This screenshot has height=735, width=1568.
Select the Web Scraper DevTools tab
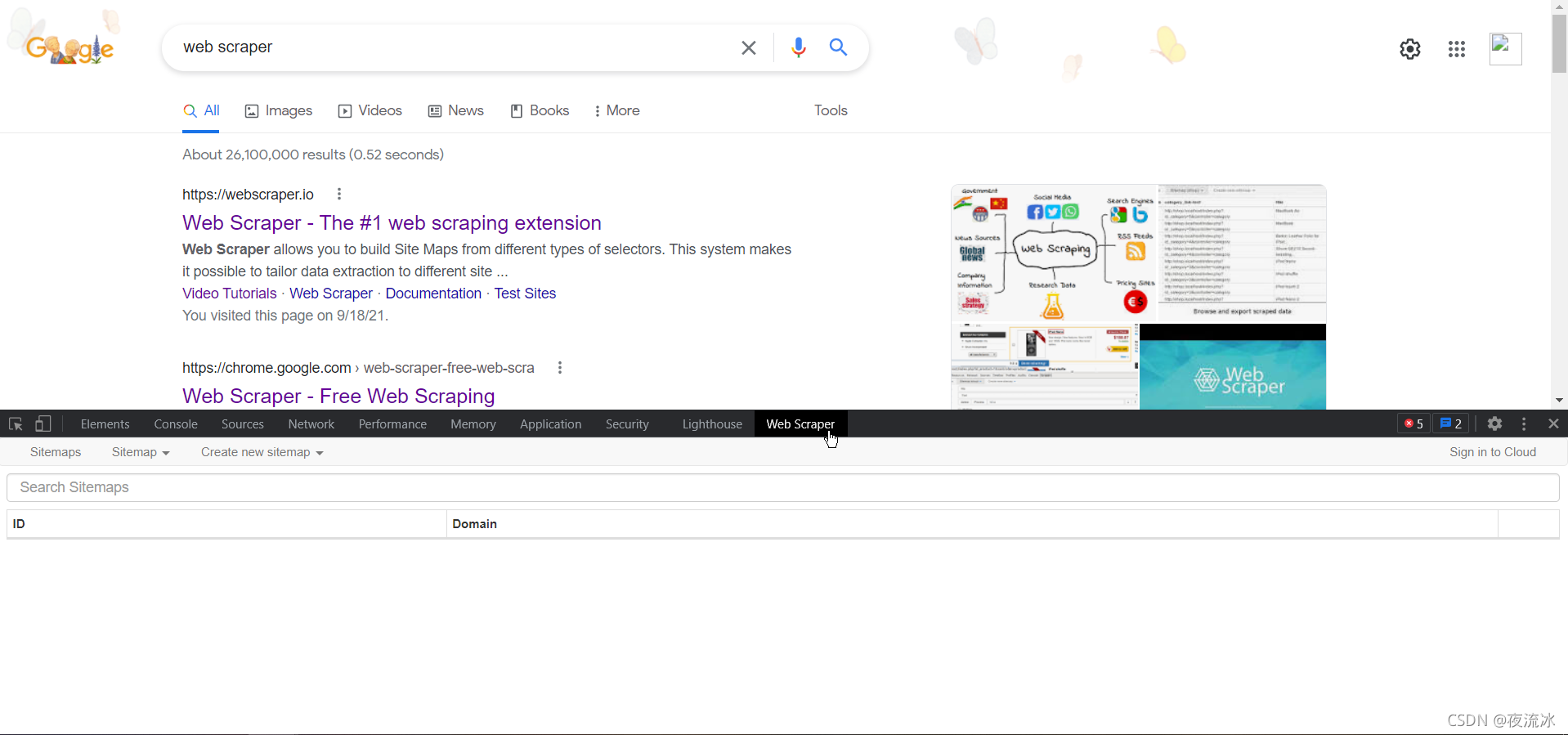click(800, 424)
